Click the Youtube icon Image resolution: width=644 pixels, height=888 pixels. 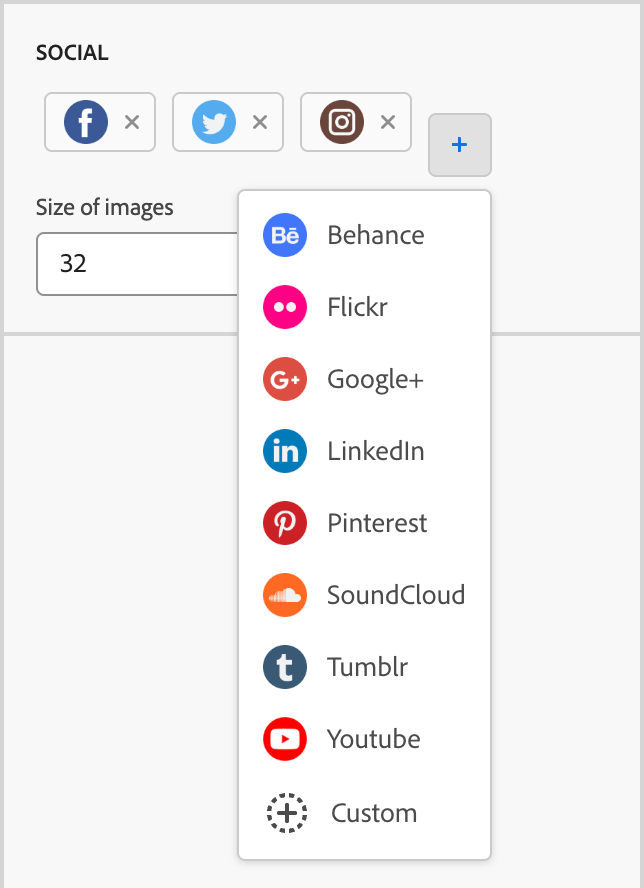[x=285, y=739]
